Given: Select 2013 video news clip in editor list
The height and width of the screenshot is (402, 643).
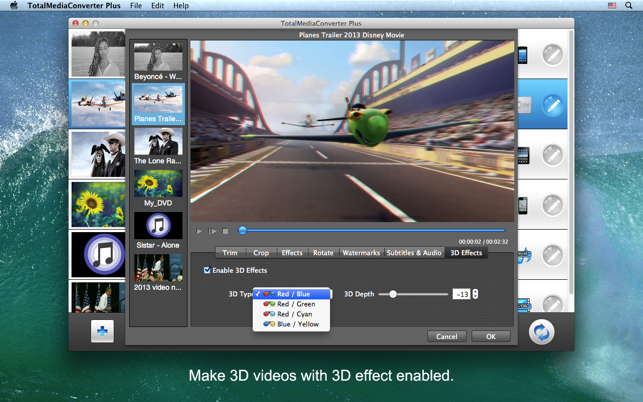Looking at the screenshot, I should (x=158, y=273).
